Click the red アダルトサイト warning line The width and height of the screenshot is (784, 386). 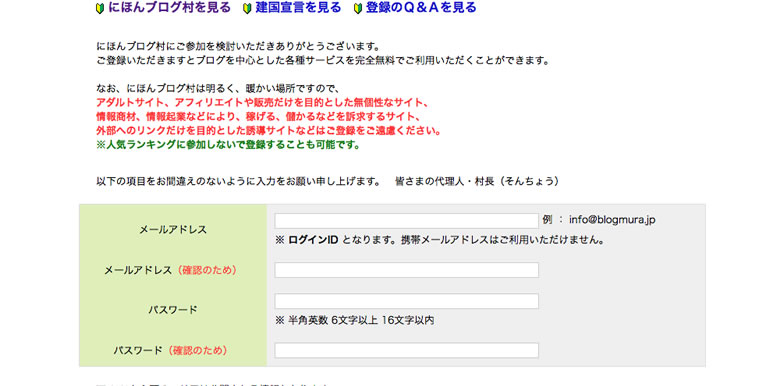pos(262,104)
